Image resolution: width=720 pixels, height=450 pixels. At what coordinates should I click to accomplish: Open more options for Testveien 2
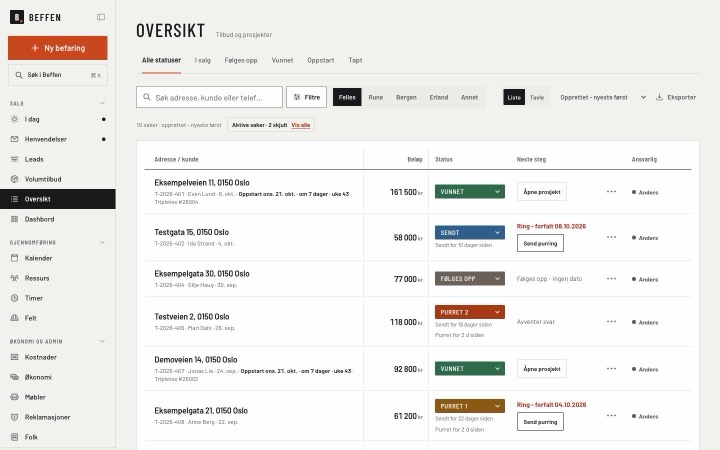pyautogui.click(x=611, y=322)
